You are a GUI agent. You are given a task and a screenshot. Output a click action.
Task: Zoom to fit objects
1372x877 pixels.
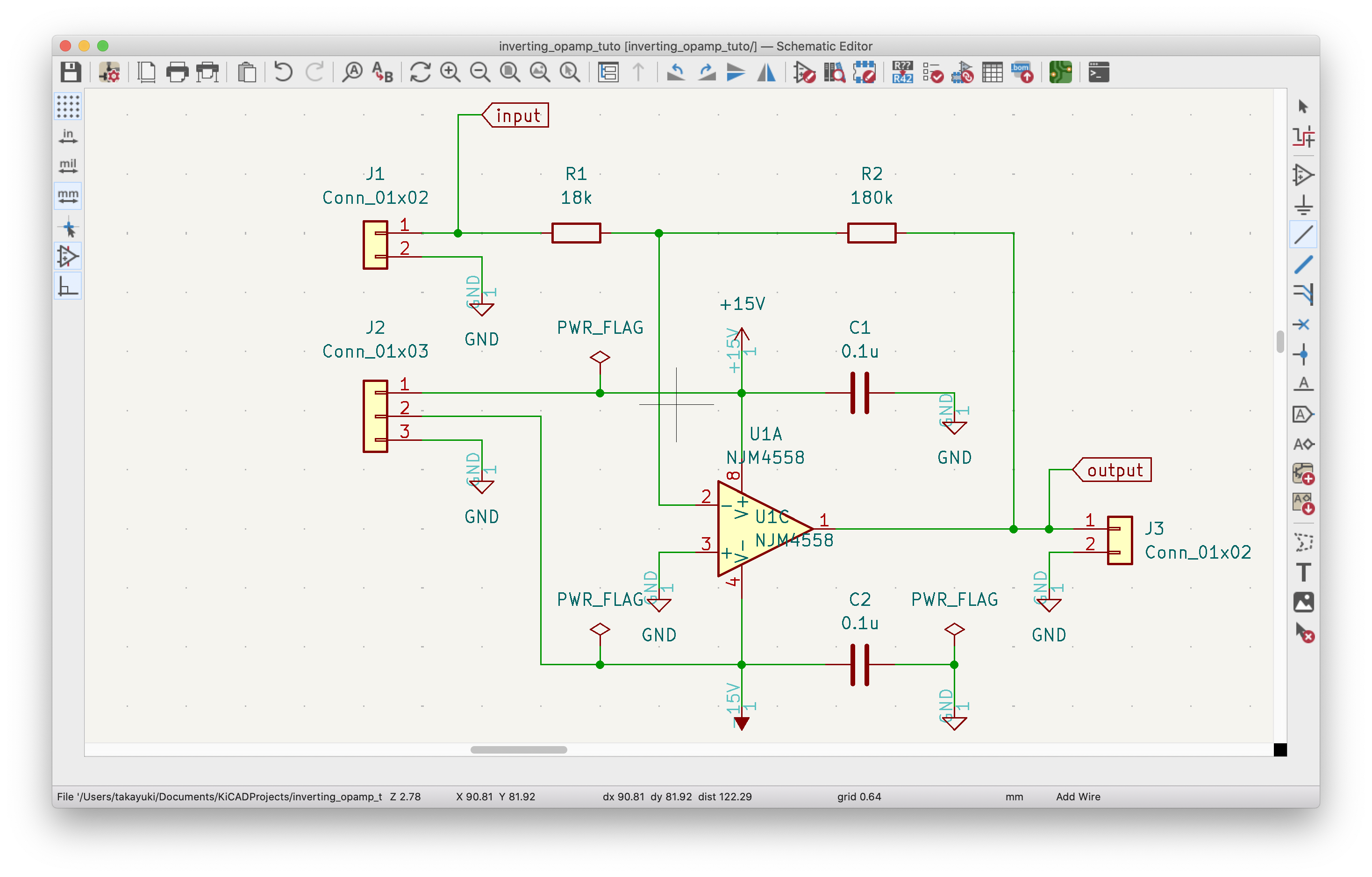(540, 72)
